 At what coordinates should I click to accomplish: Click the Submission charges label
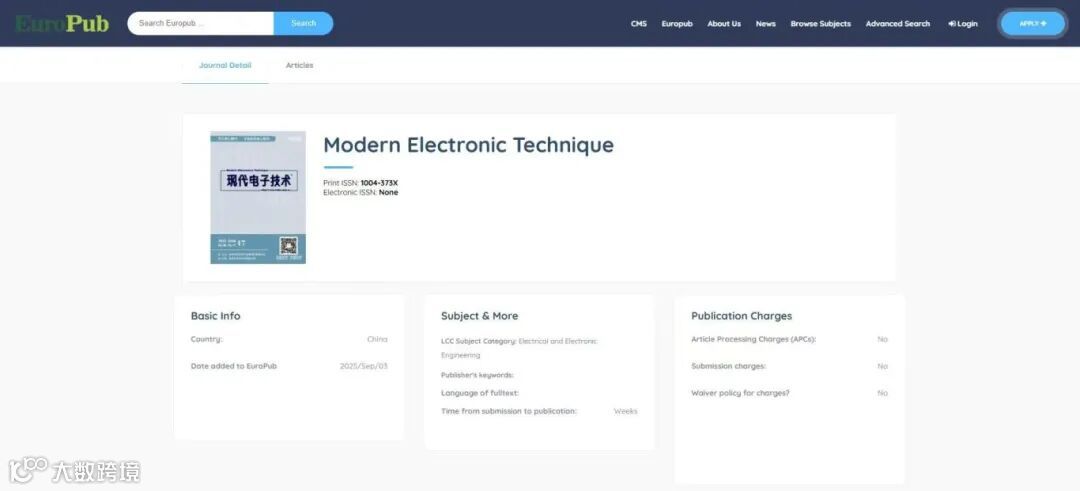[729, 366]
